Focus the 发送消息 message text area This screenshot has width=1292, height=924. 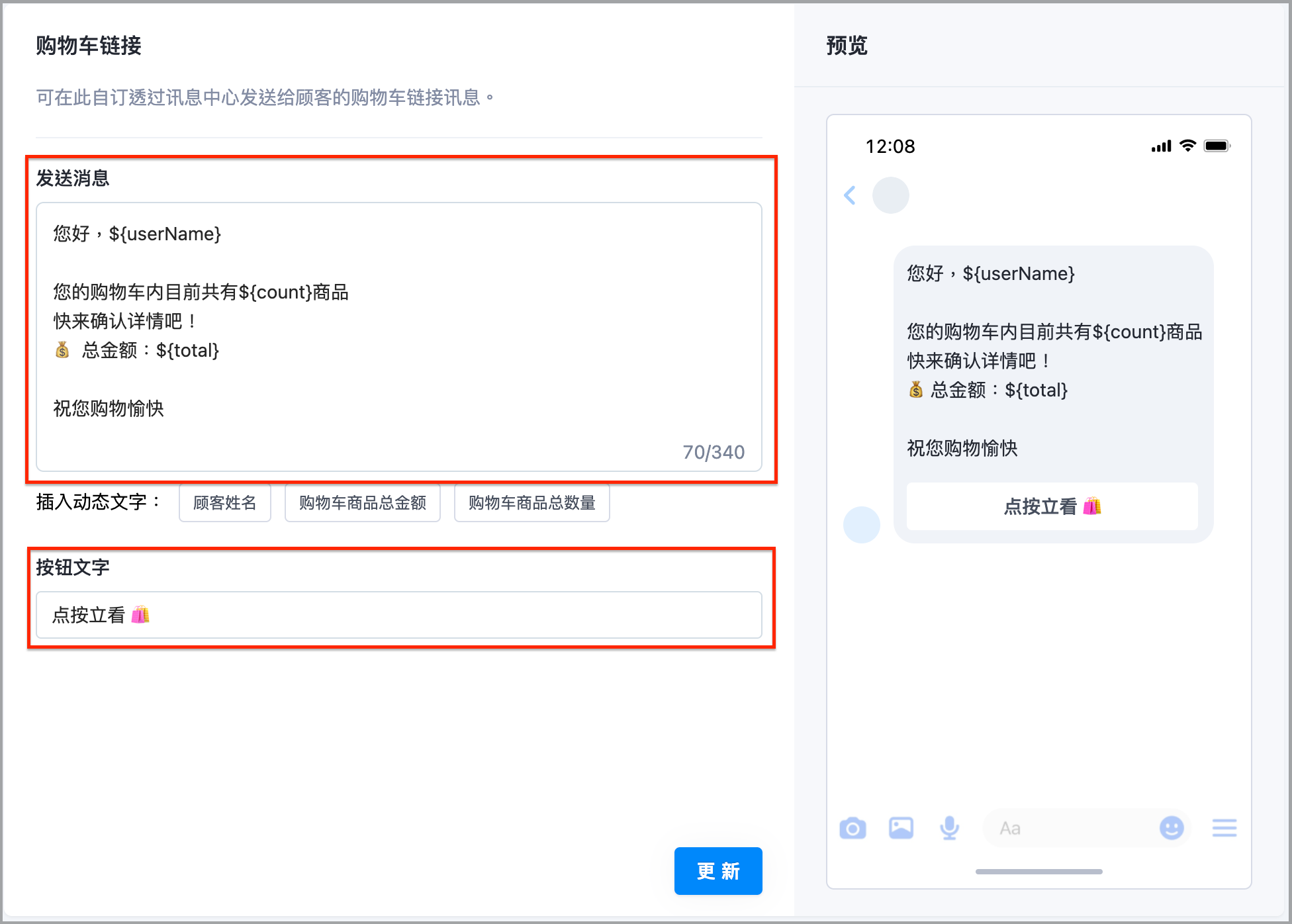click(x=399, y=337)
